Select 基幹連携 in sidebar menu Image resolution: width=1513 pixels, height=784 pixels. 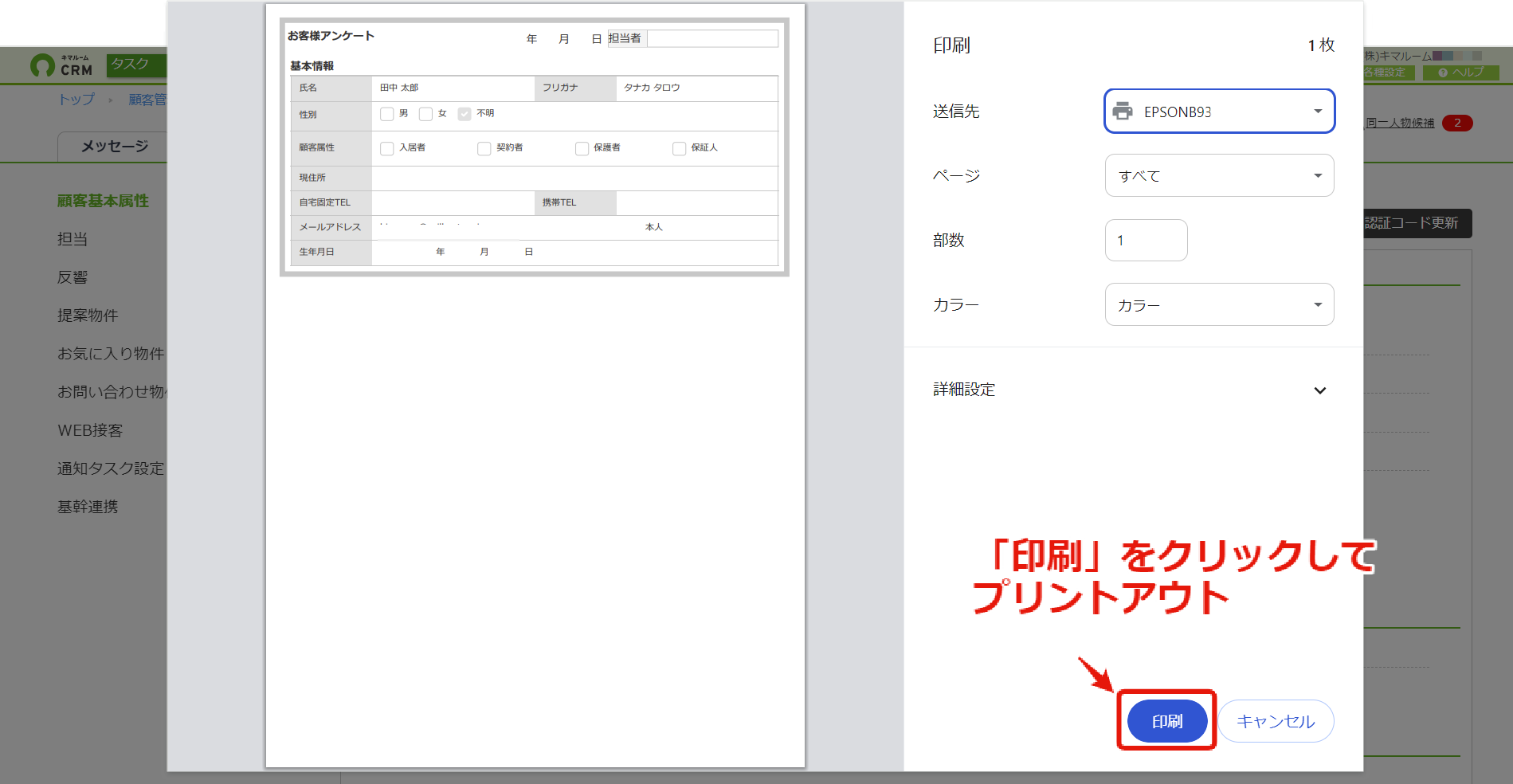[88, 507]
